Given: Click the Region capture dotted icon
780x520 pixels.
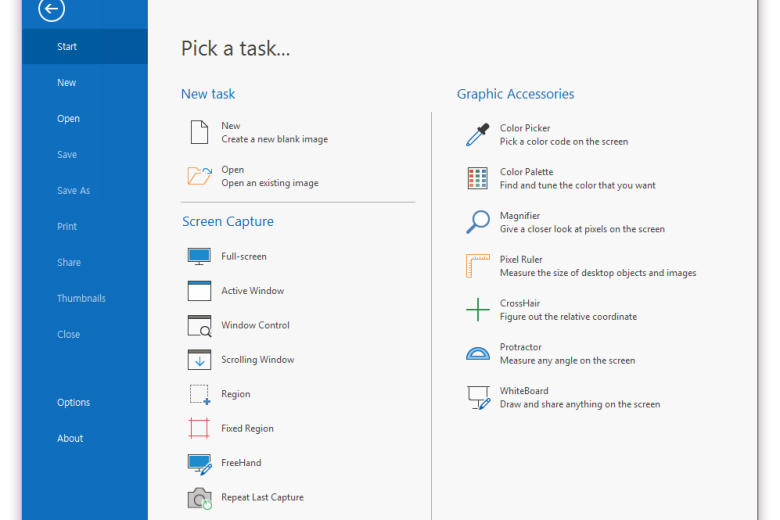Looking at the screenshot, I should coord(199,394).
